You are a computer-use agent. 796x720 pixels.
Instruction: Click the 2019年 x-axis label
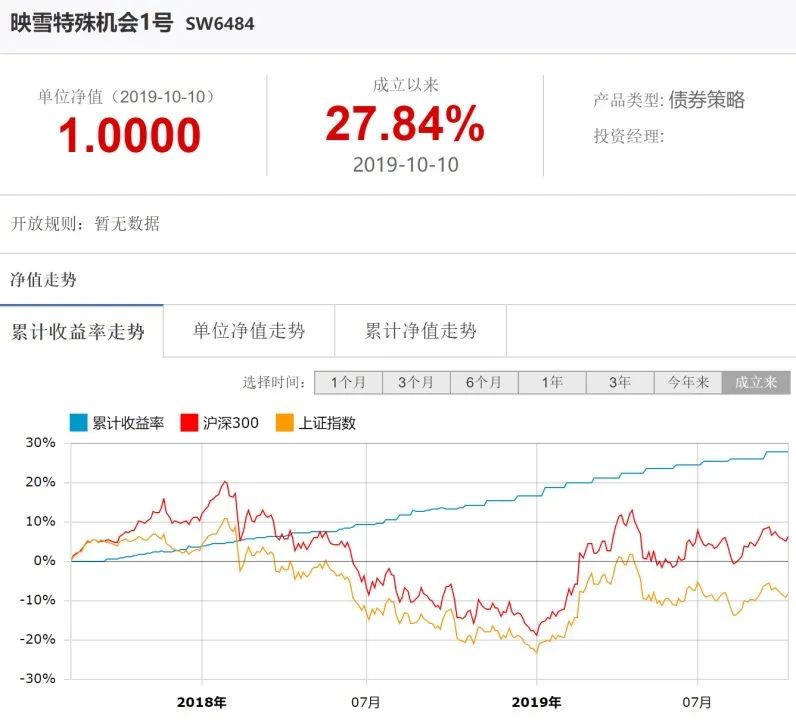(537, 703)
